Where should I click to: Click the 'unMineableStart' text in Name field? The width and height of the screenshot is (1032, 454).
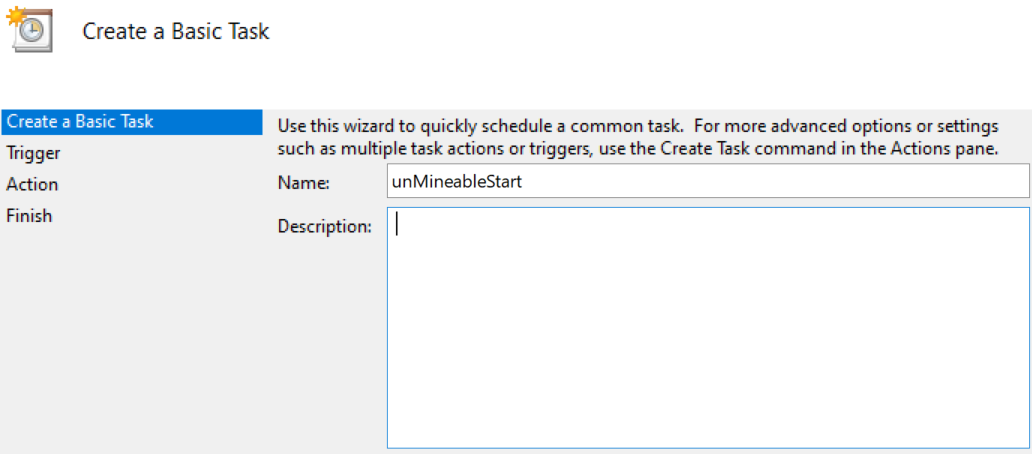(457, 182)
